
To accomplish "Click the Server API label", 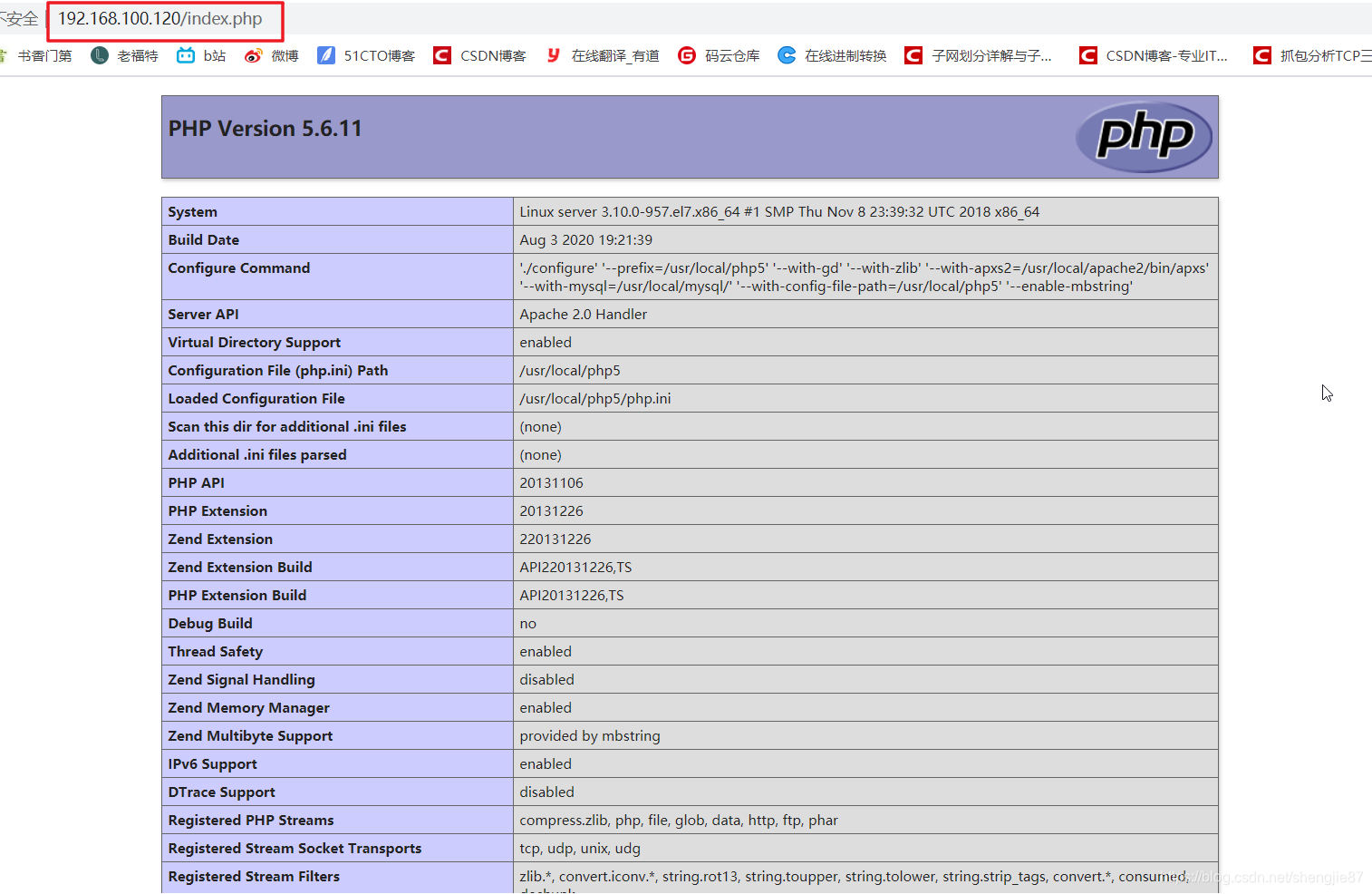I will pos(204,315).
